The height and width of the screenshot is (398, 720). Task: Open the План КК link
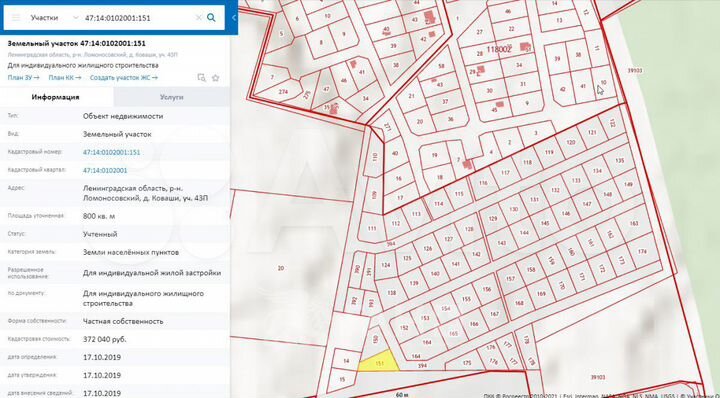(x=65, y=78)
